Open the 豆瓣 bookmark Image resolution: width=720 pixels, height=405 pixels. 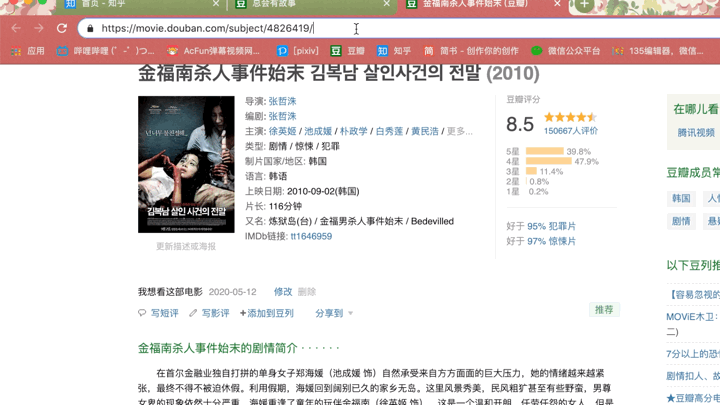coord(348,51)
